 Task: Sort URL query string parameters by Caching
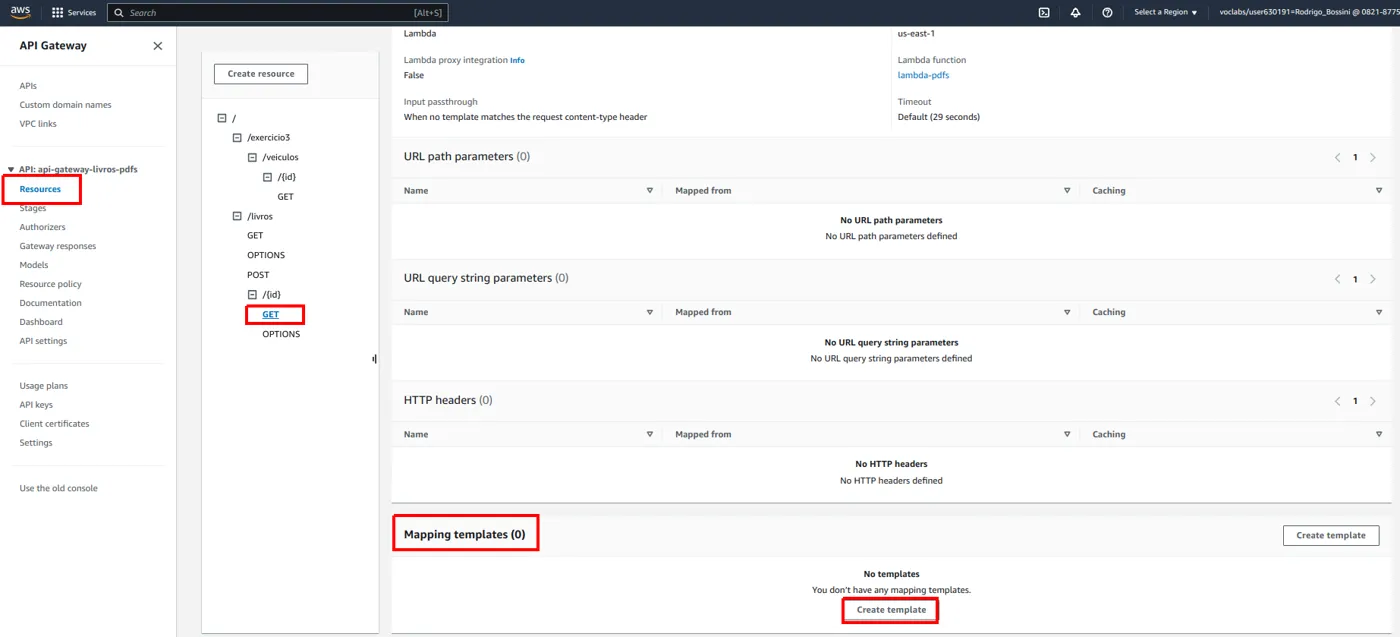click(1380, 312)
